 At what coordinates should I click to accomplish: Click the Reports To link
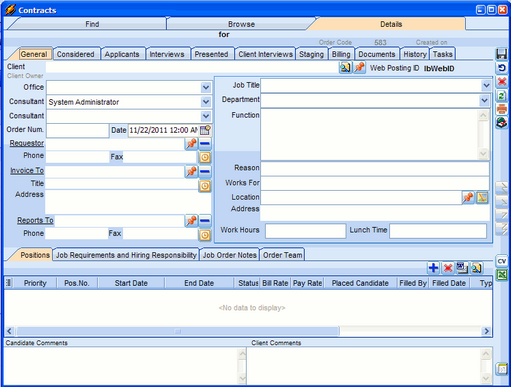coord(35,220)
